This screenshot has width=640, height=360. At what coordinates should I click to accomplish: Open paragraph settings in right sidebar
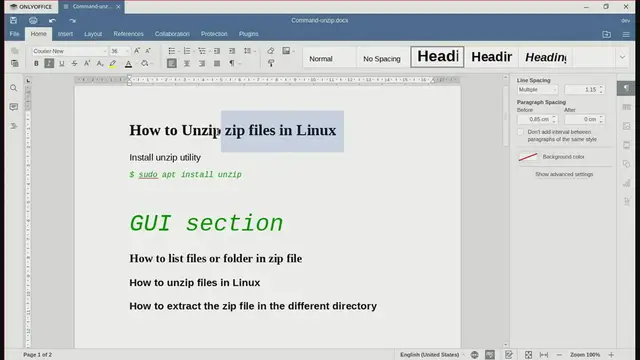tap(626, 88)
